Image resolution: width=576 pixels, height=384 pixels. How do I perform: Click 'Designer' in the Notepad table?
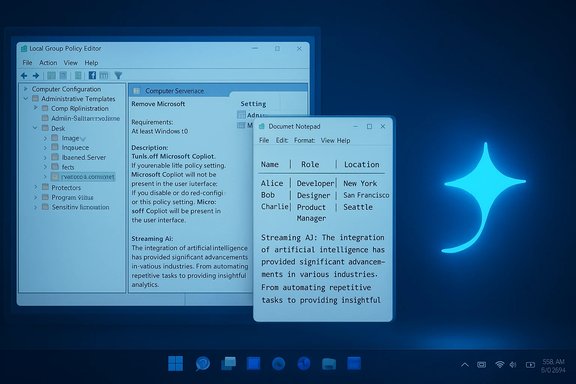pyautogui.click(x=313, y=195)
